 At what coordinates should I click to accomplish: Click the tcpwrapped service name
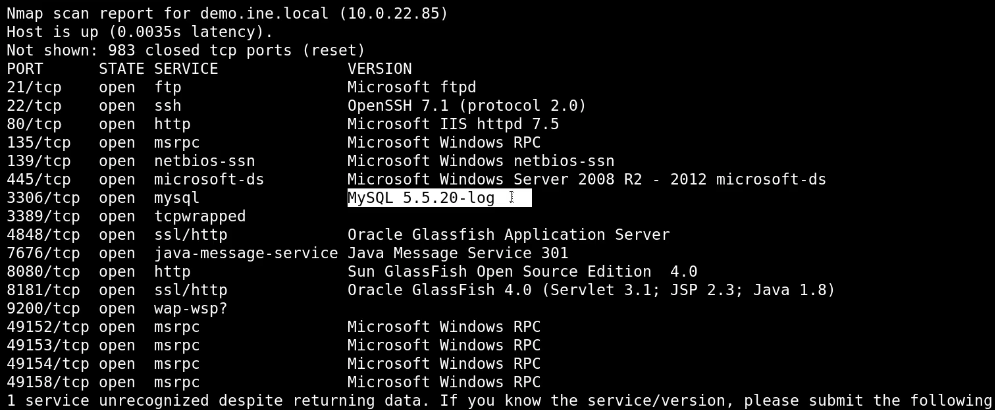[x=200, y=216]
